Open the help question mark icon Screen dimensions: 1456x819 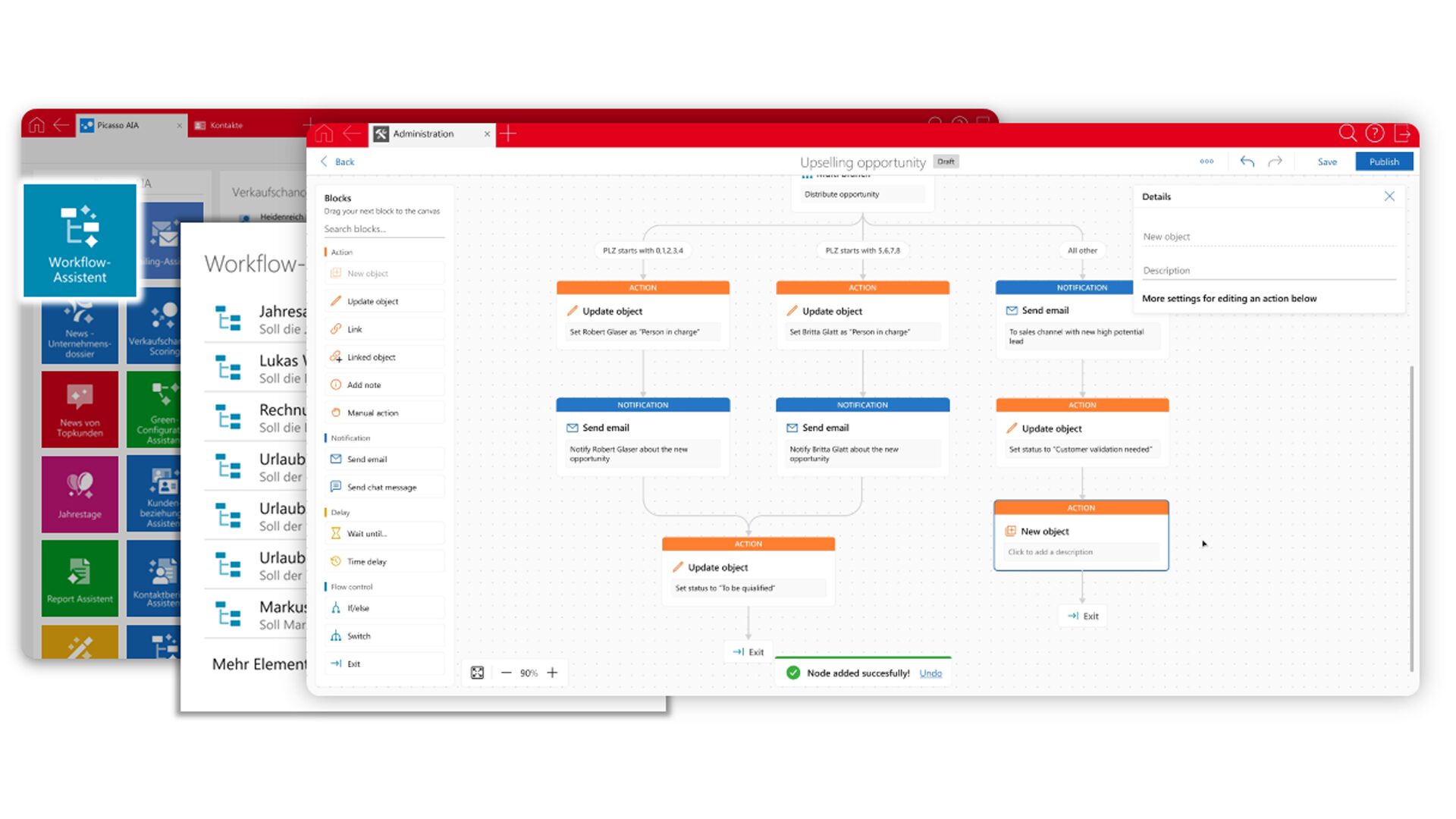pyautogui.click(x=1374, y=133)
